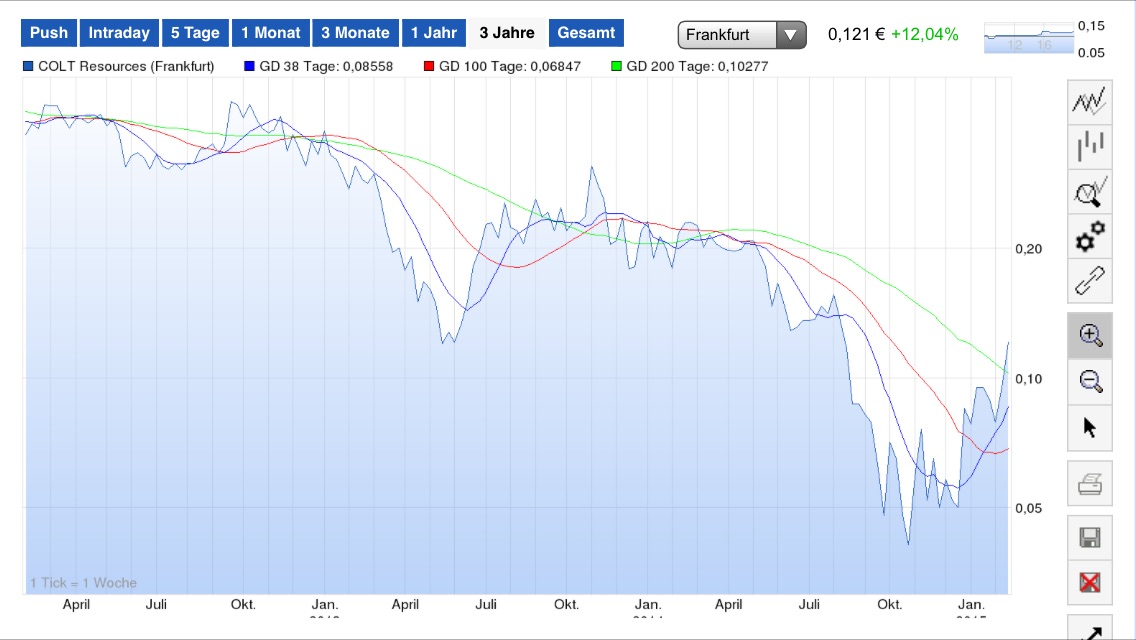Open the chart analysis magnifier tool
Image resolution: width=1136 pixels, height=640 pixels.
pos(1090,192)
